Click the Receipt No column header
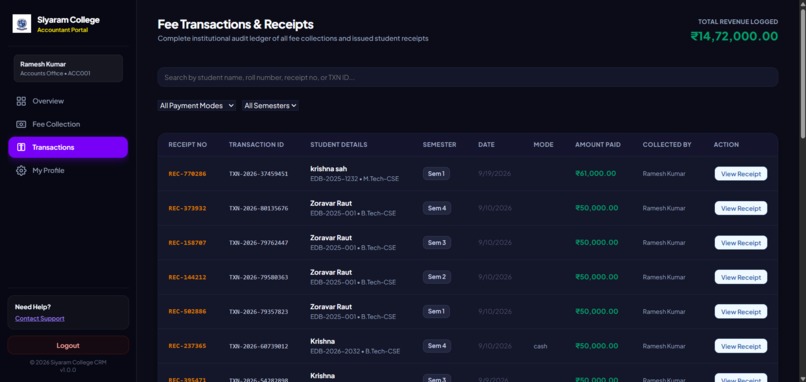 pyautogui.click(x=188, y=144)
